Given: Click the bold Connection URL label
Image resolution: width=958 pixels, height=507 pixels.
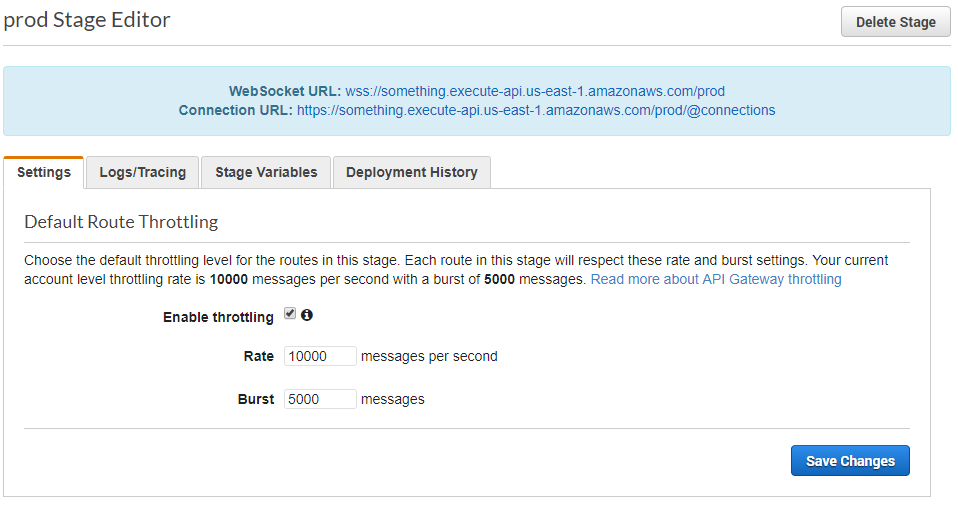Looking at the screenshot, I should 235,110.
